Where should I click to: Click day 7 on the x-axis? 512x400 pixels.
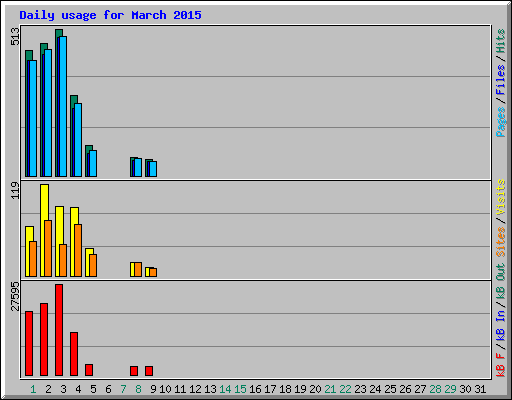tap(123, 389)
